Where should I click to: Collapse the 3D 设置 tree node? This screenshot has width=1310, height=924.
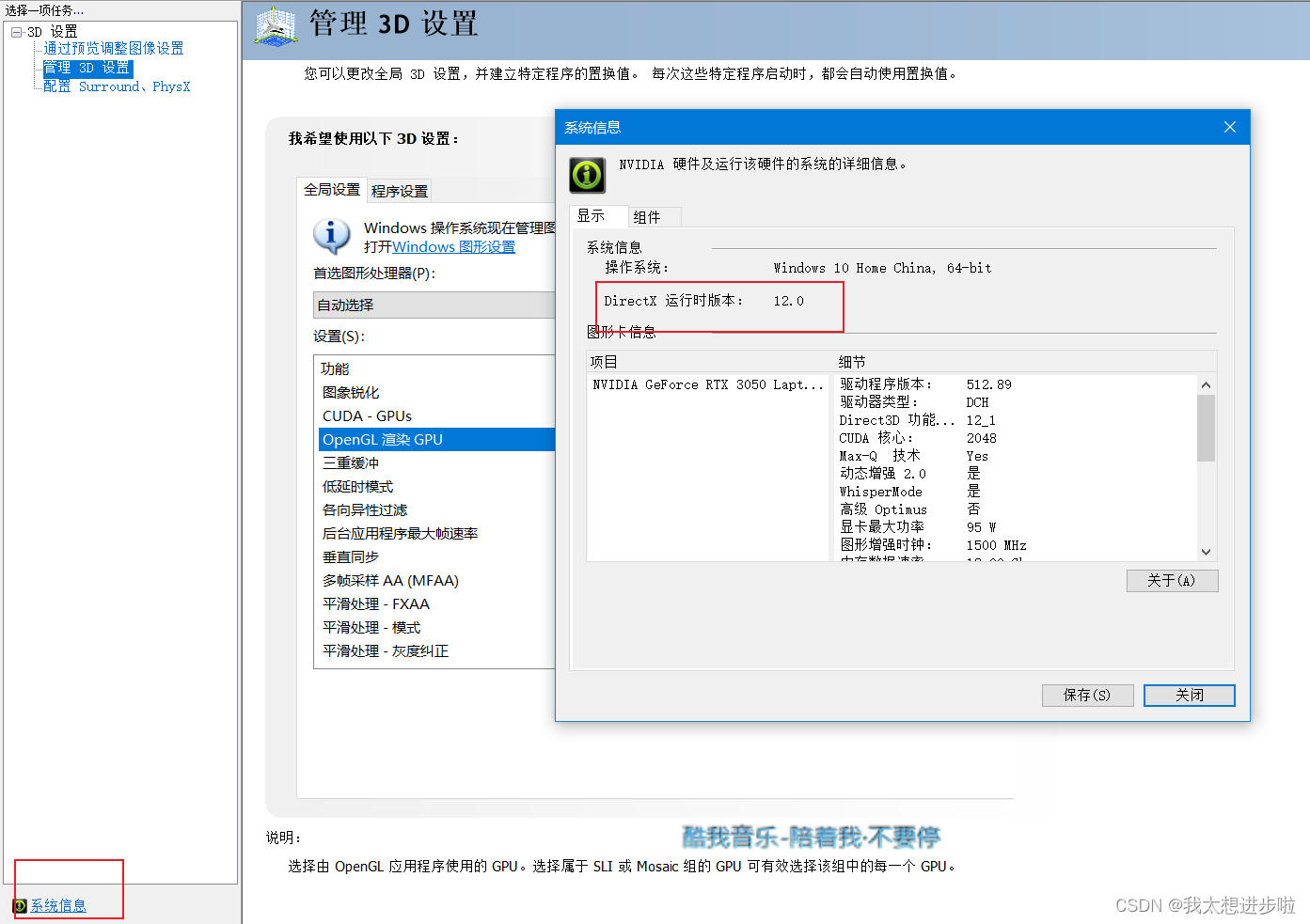tap(16, 32)
